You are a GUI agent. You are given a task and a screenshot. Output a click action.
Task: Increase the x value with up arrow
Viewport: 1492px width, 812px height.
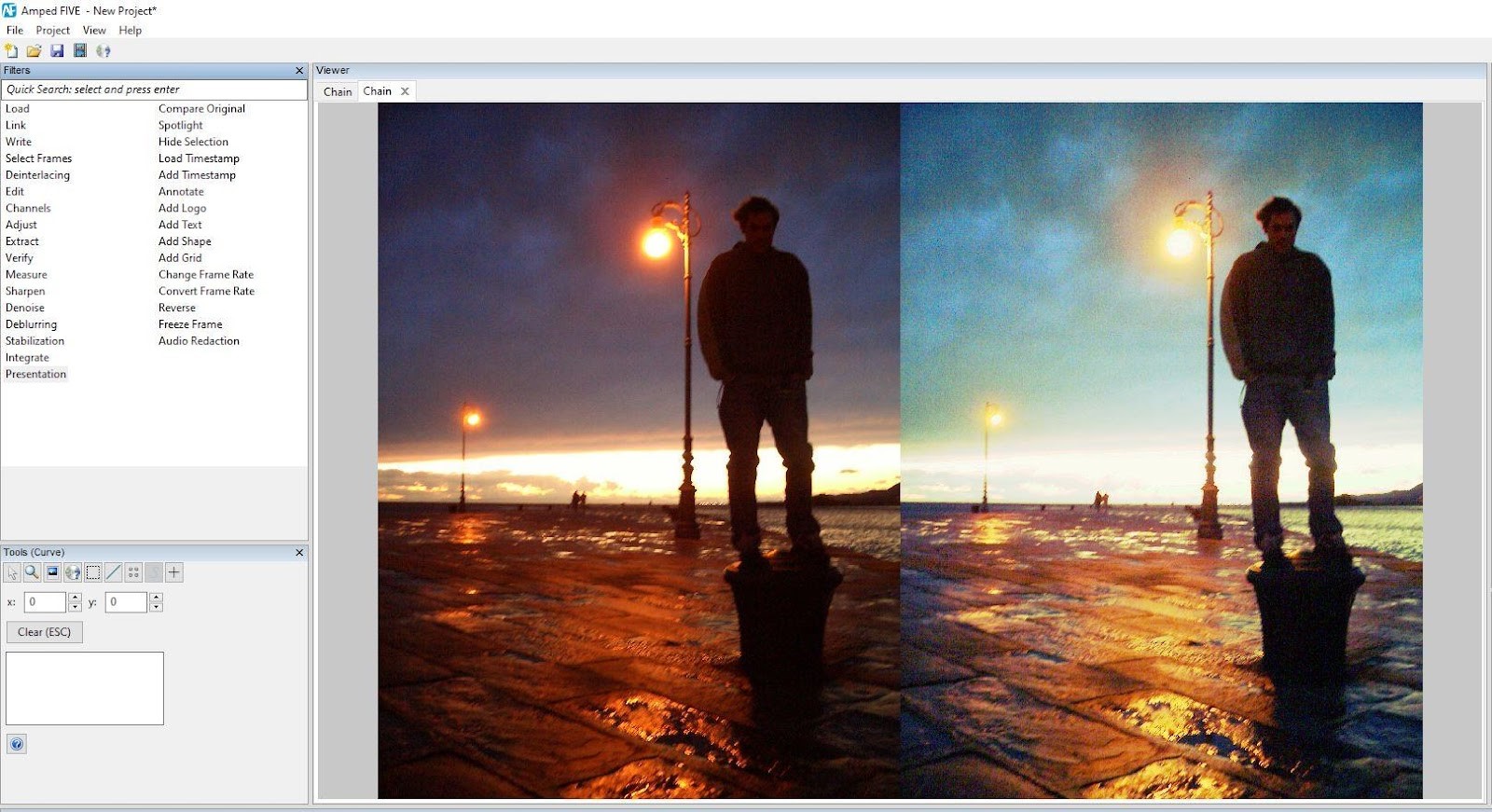click(76, 598)
